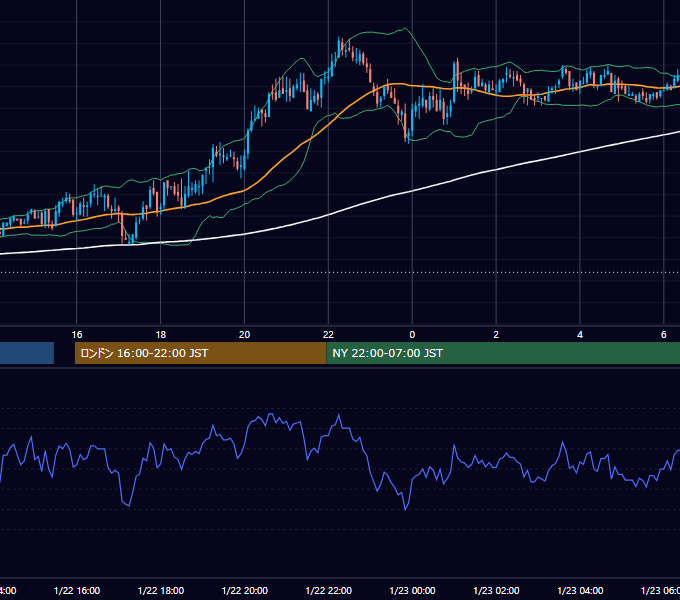The width and height of the screenshot is (680, 600).
Task: Click the "22" hour label on price chart axis
Action: point(328,335)
